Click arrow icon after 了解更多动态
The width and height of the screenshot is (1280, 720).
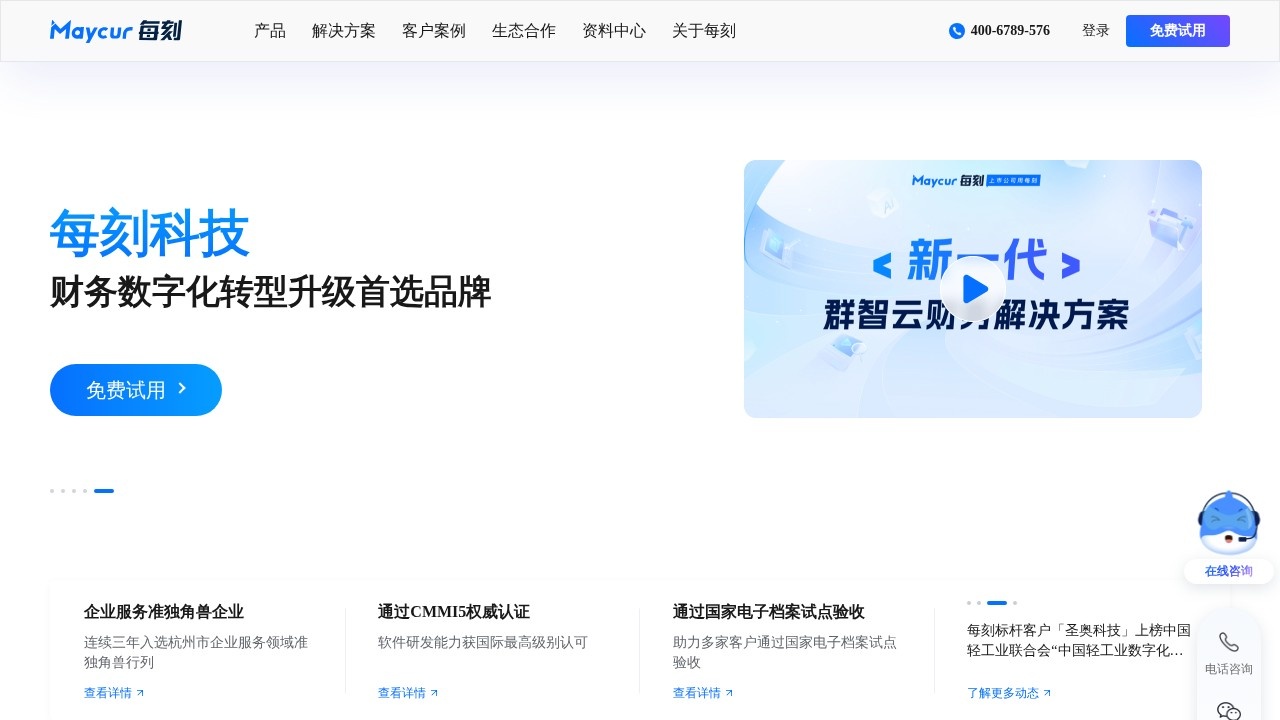[1047, 693]
